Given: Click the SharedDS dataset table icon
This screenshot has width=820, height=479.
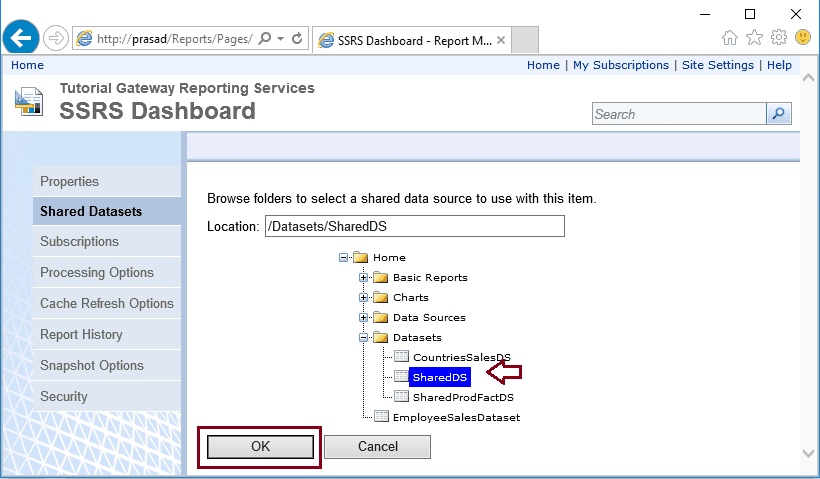Looking at the screenshot, I should pyautogui.click(x=401, y=376).
